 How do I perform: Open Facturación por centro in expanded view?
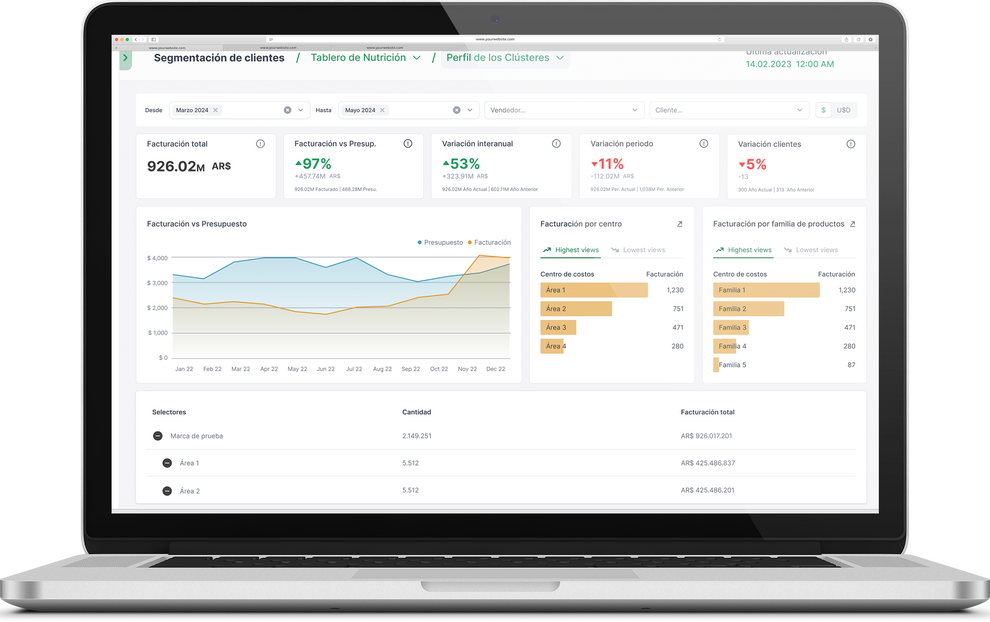[680, 224]
